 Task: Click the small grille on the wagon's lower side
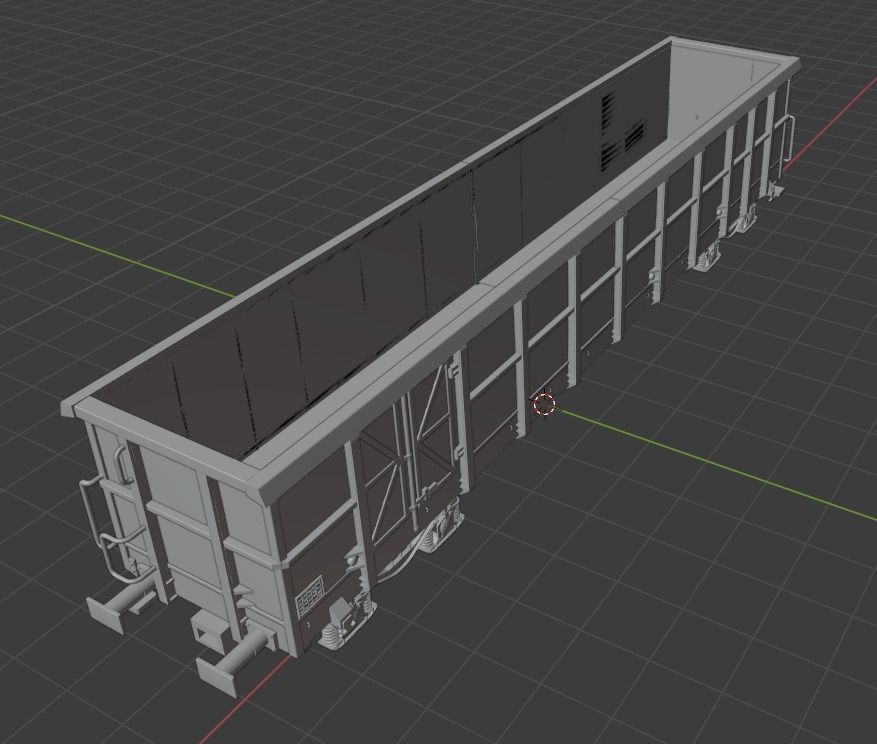(309, 594)
